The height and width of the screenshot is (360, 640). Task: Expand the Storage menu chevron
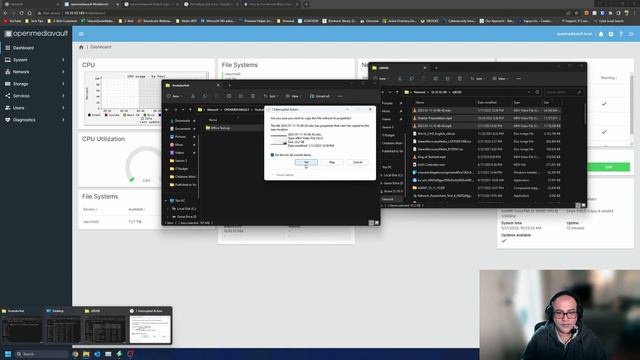click(63, 84)
